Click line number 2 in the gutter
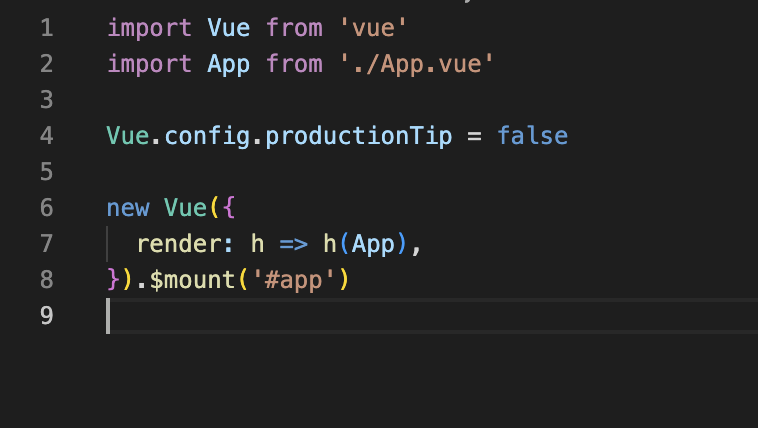This screenshot has height=428, width=758. [x=47, y=64]
